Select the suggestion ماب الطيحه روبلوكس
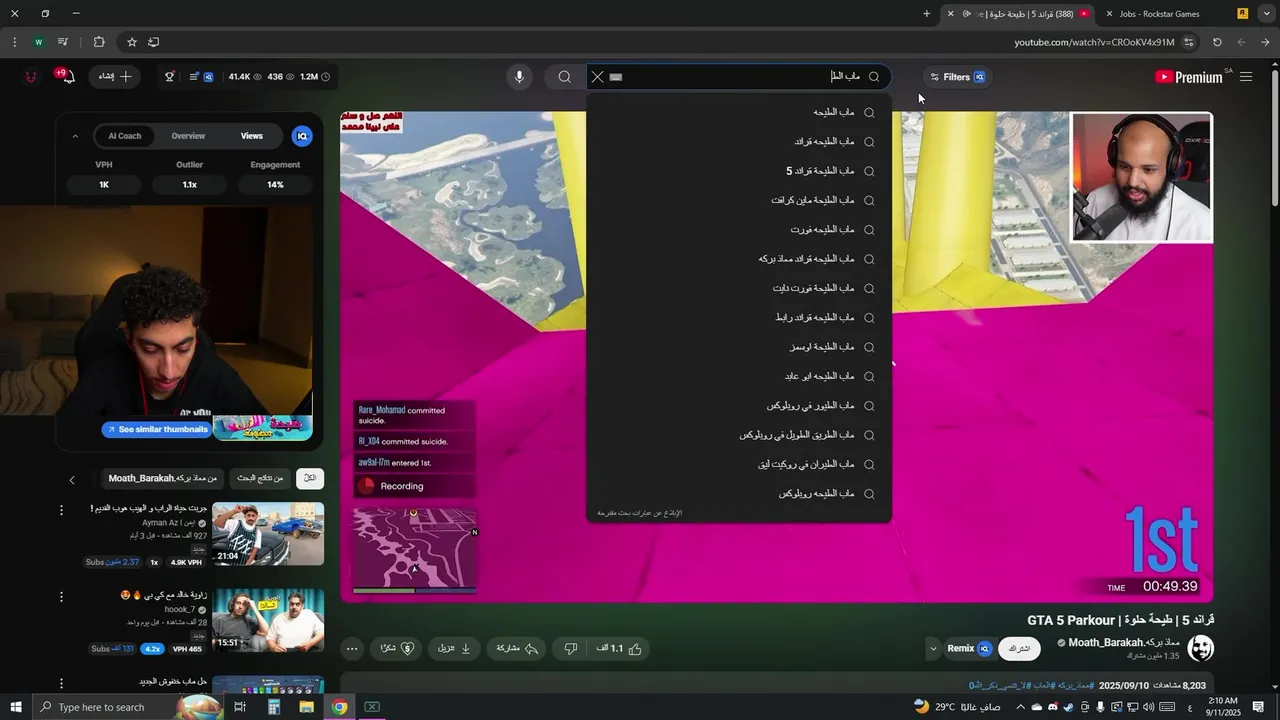The height and width of the screenshot is (720, 1280). point(739,494)
